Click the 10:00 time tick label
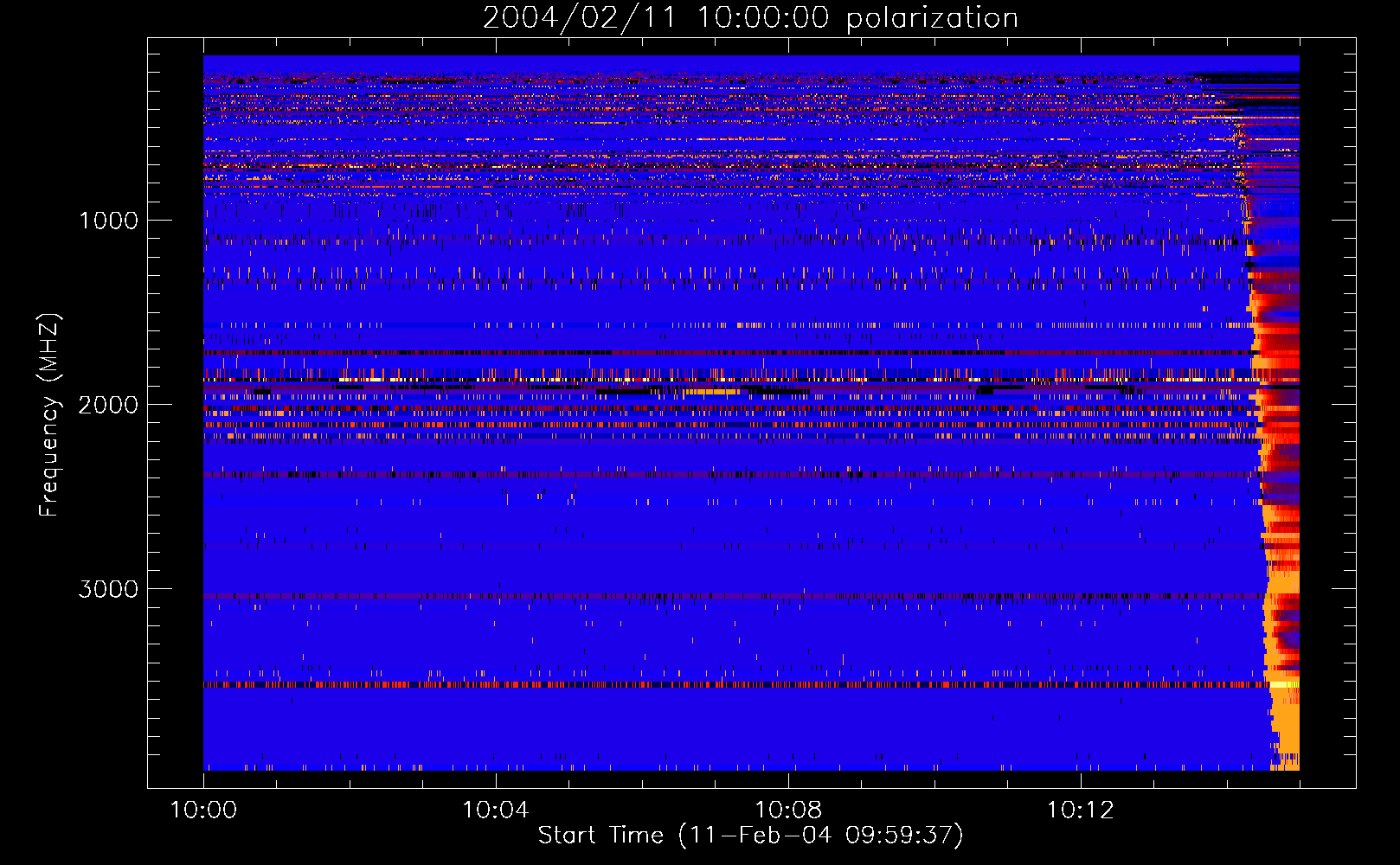 click(x=203, y=811)
